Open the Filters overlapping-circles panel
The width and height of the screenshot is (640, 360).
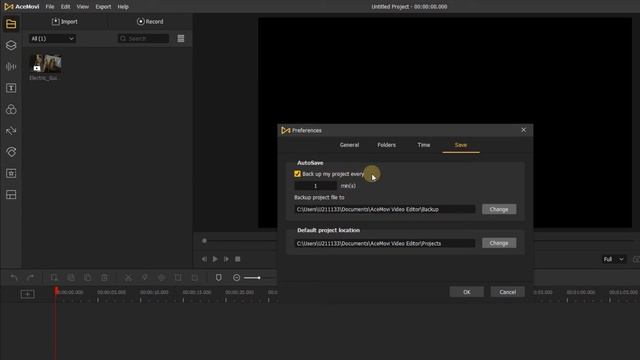point(11,109)
